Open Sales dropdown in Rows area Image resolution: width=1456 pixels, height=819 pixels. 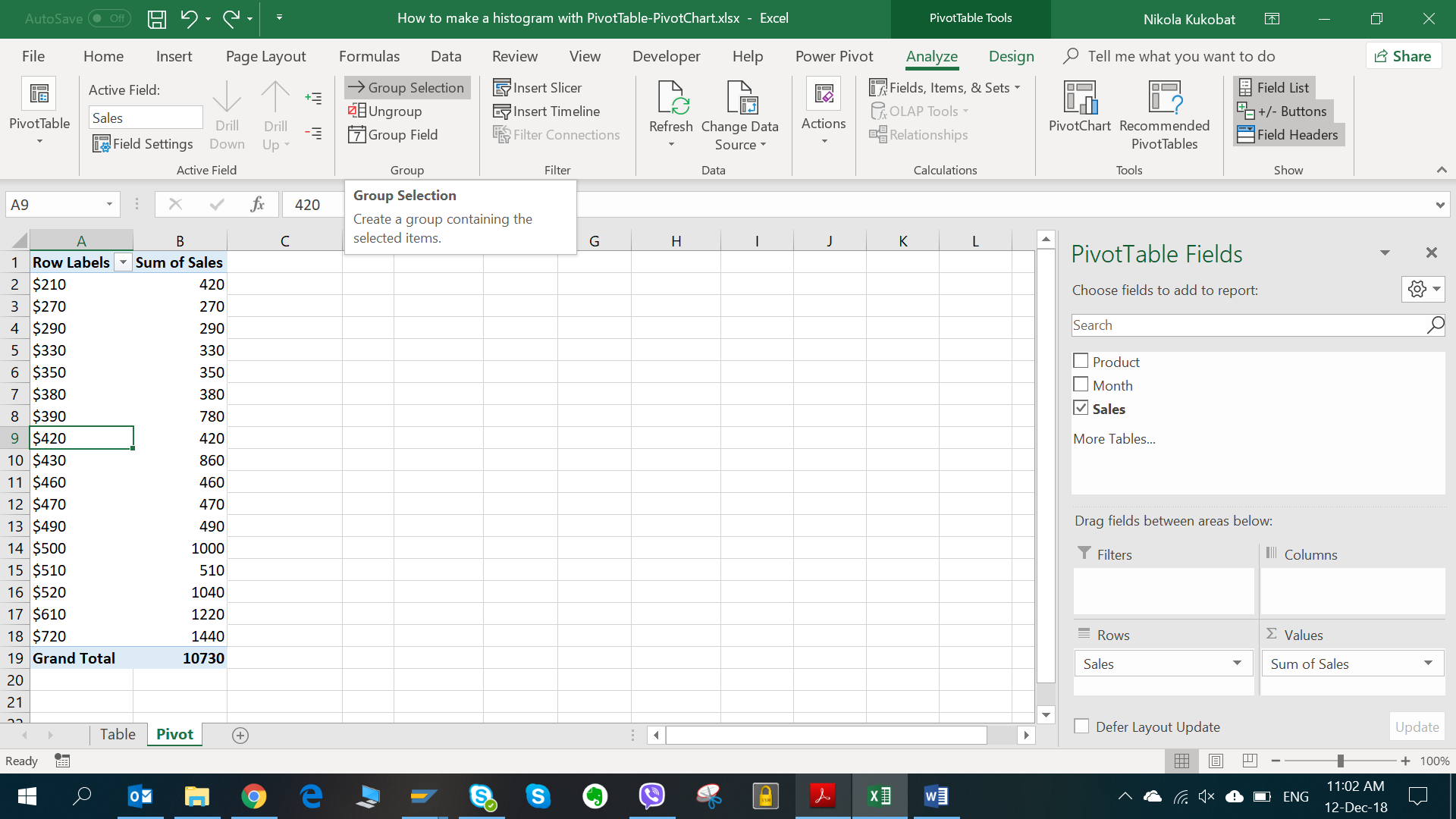(x=1237, y=664)
